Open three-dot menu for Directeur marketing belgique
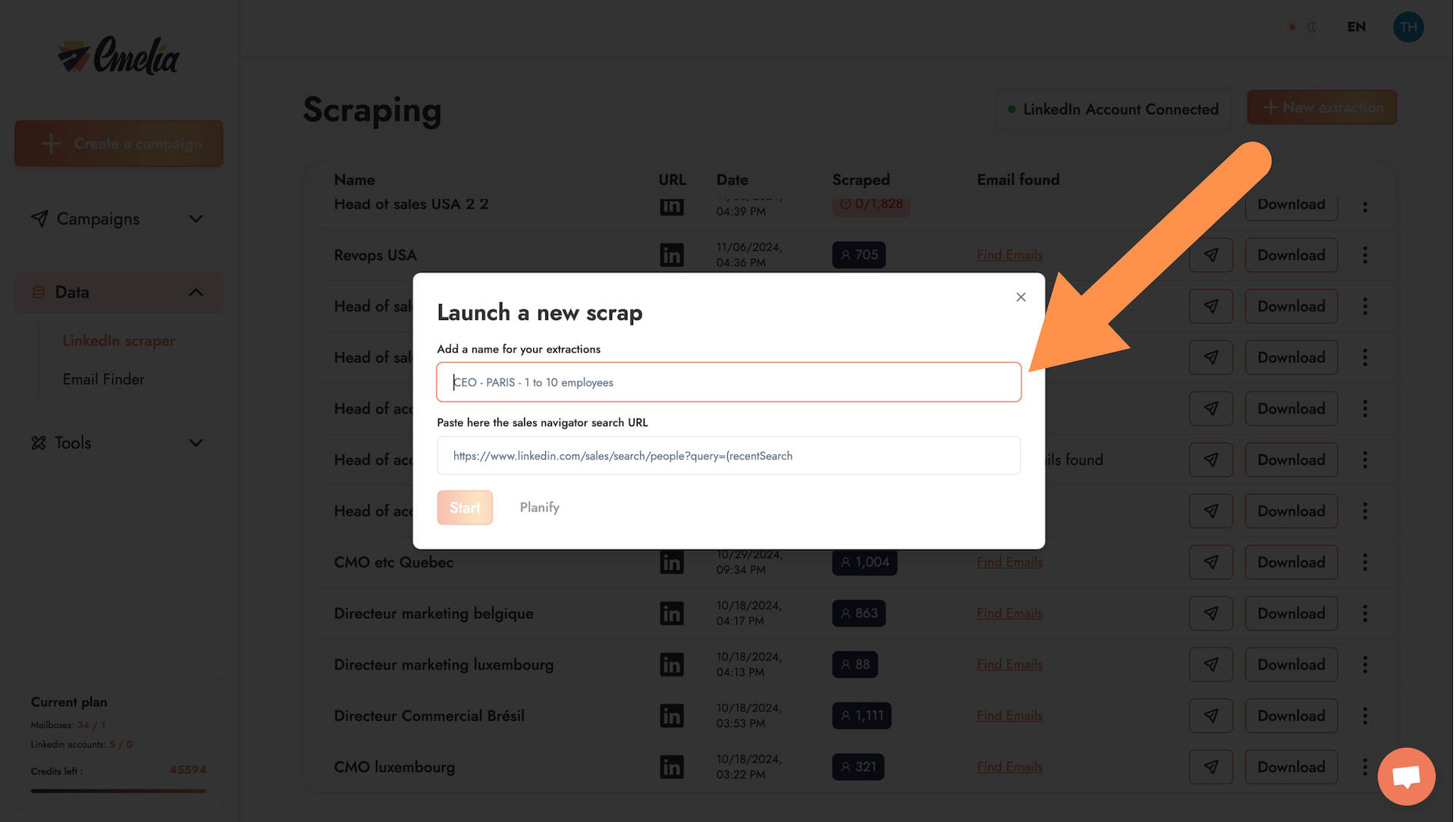Viewport: 1456px width, 822px height. [x=1365, y=613]
